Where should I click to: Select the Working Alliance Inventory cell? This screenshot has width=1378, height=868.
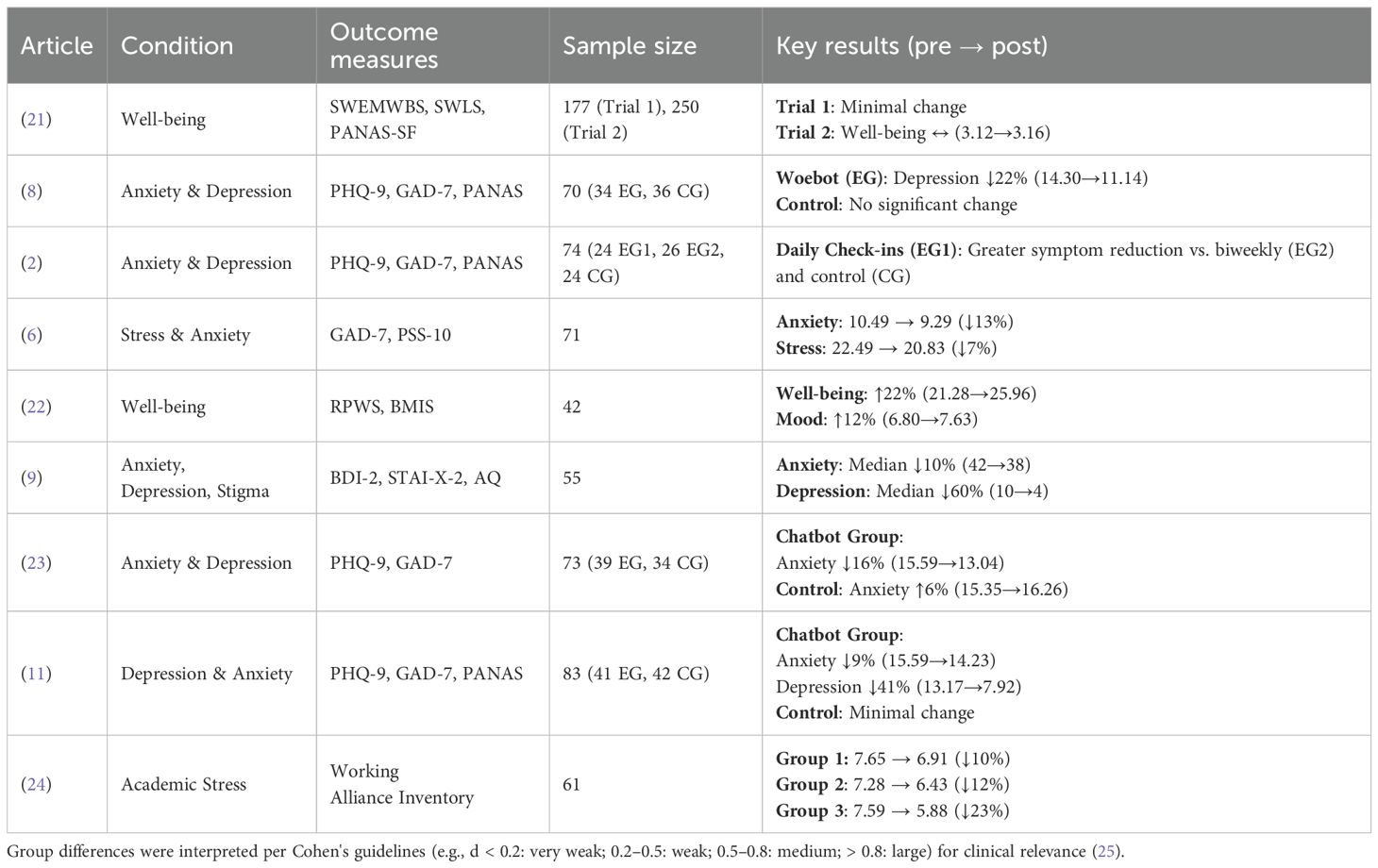click(402, 785)
